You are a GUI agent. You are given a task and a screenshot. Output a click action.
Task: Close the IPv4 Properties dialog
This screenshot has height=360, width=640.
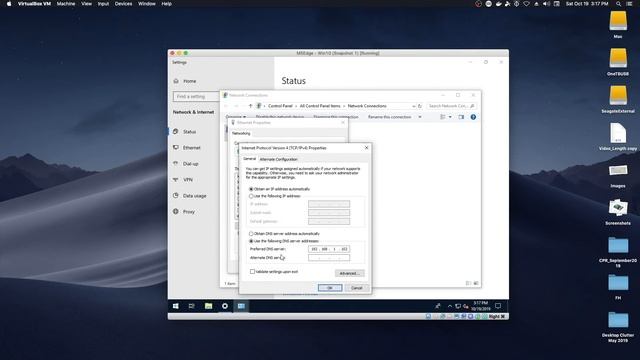[x=367, y=148]
